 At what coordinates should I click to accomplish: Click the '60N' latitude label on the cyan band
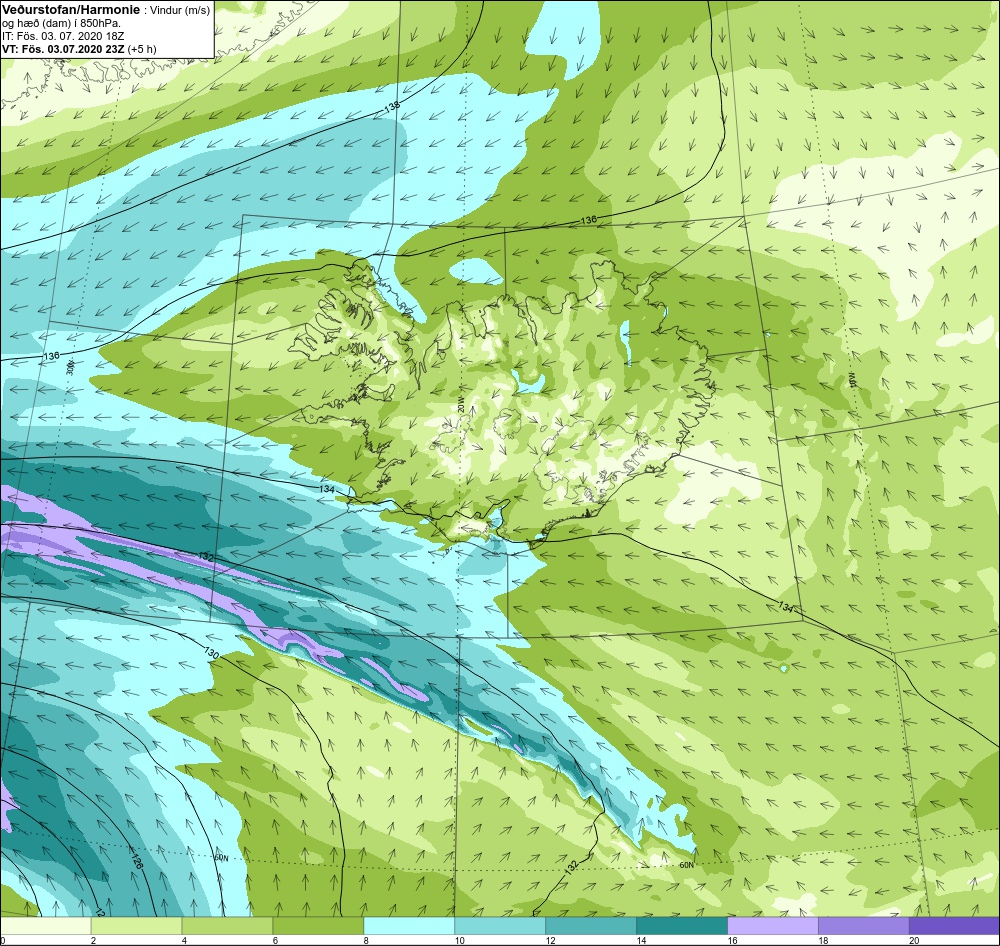coord(221,858)
